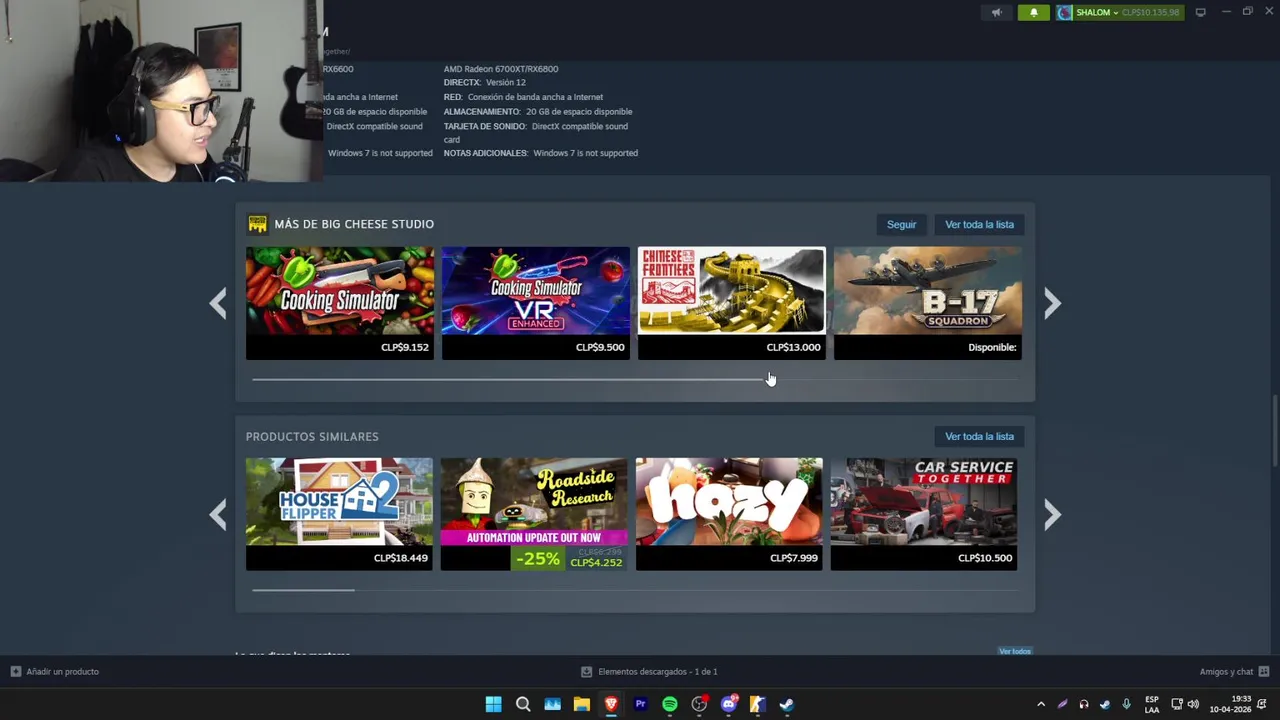Show hidden system tray icons chevron
1280x720 pixels.
(x=1041, y=704)
